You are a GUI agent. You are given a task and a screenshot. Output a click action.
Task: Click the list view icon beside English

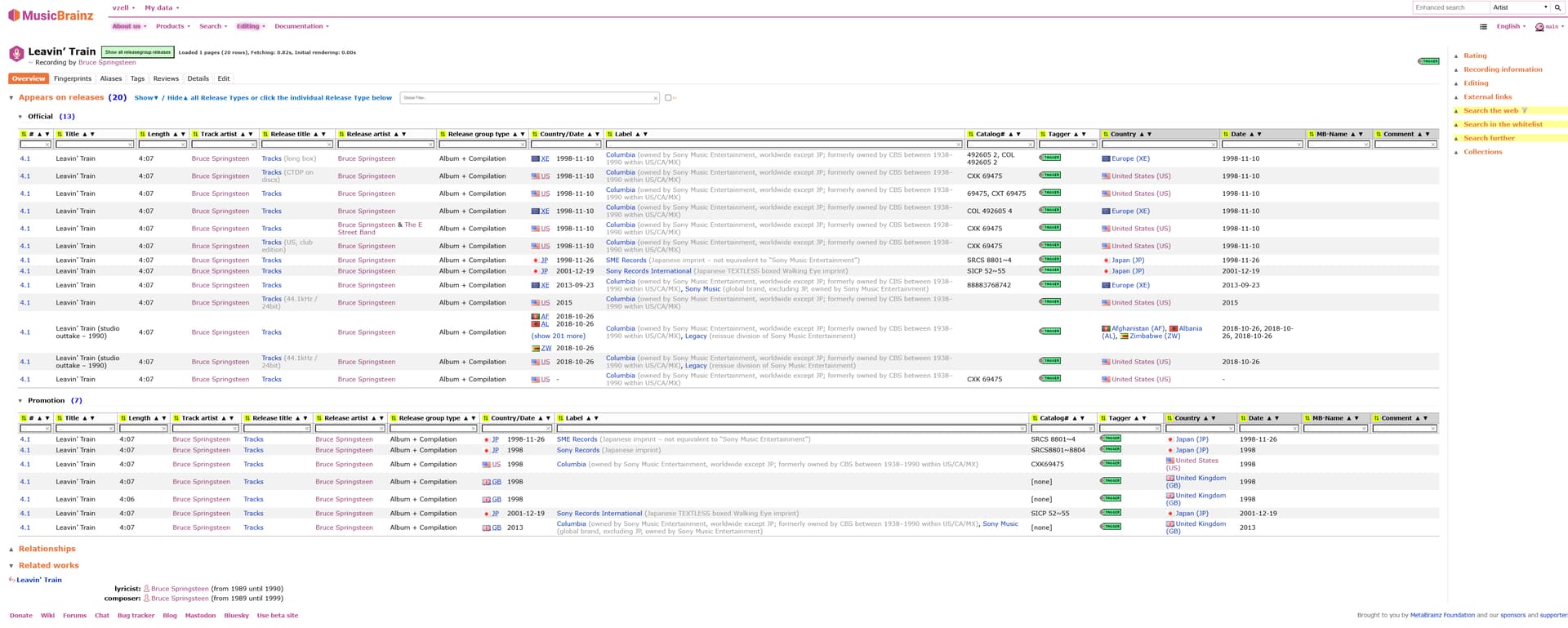point(1483,27)
